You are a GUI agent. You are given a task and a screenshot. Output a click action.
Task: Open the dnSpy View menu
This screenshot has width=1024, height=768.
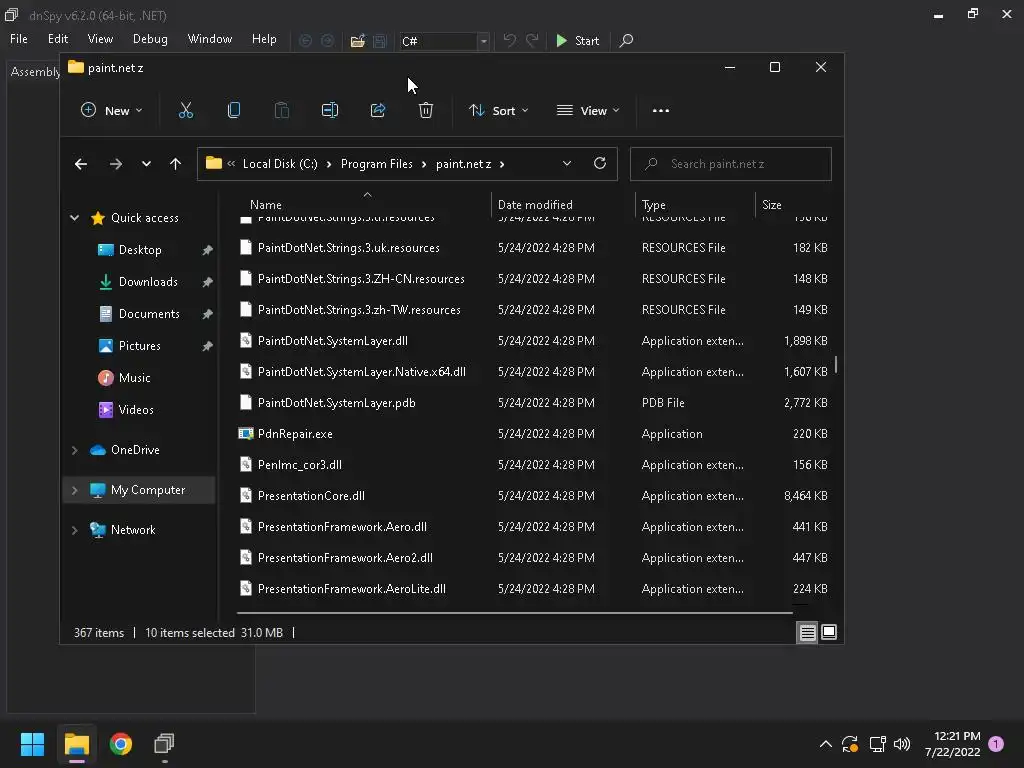[x=100, y=39]
